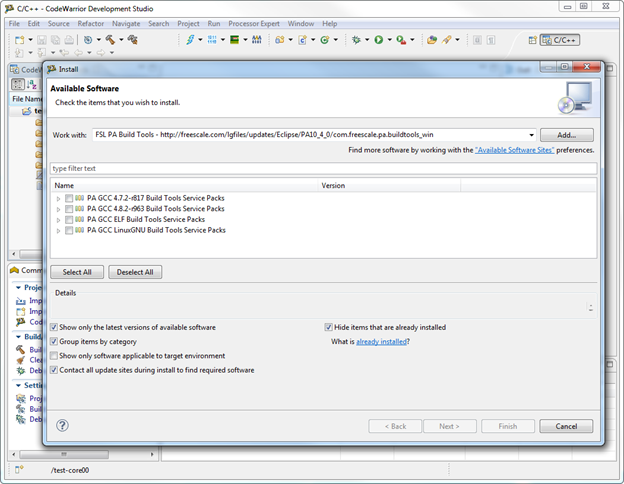Toggle Hide items already installed checkbox

[328, 328]
